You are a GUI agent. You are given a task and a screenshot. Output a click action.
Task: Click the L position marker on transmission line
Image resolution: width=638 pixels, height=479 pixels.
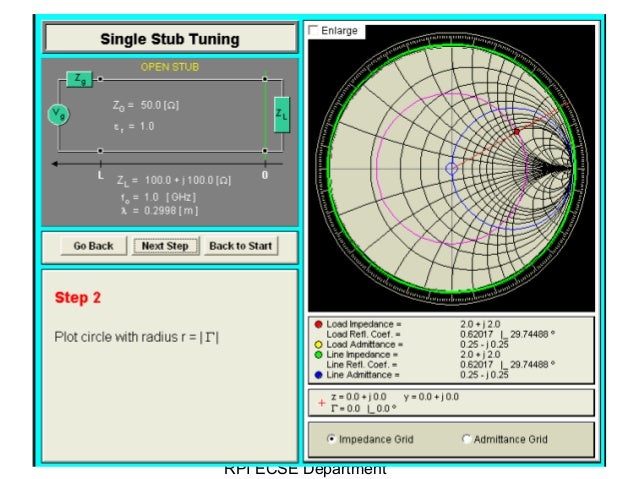[x=100, y=174]
